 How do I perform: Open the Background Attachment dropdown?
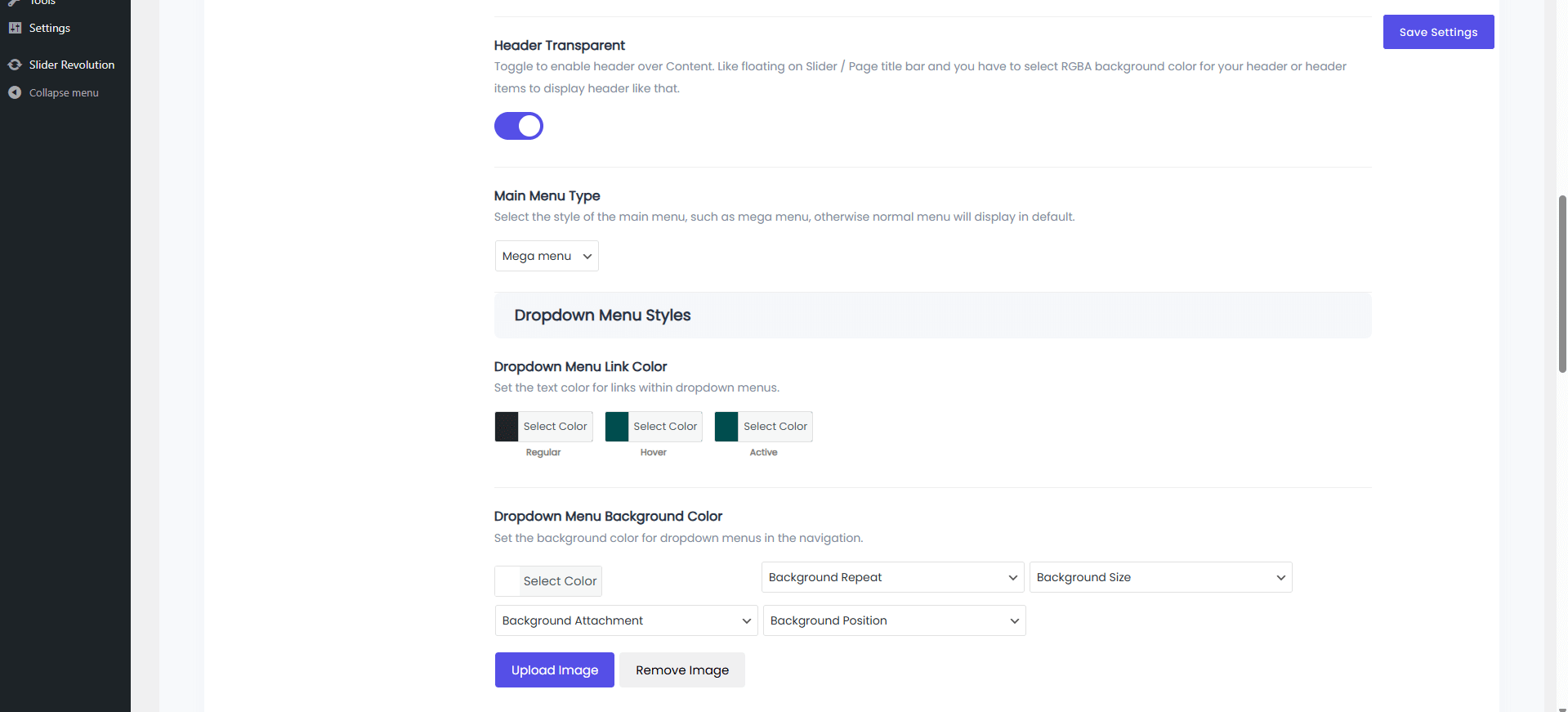point(626,620)
